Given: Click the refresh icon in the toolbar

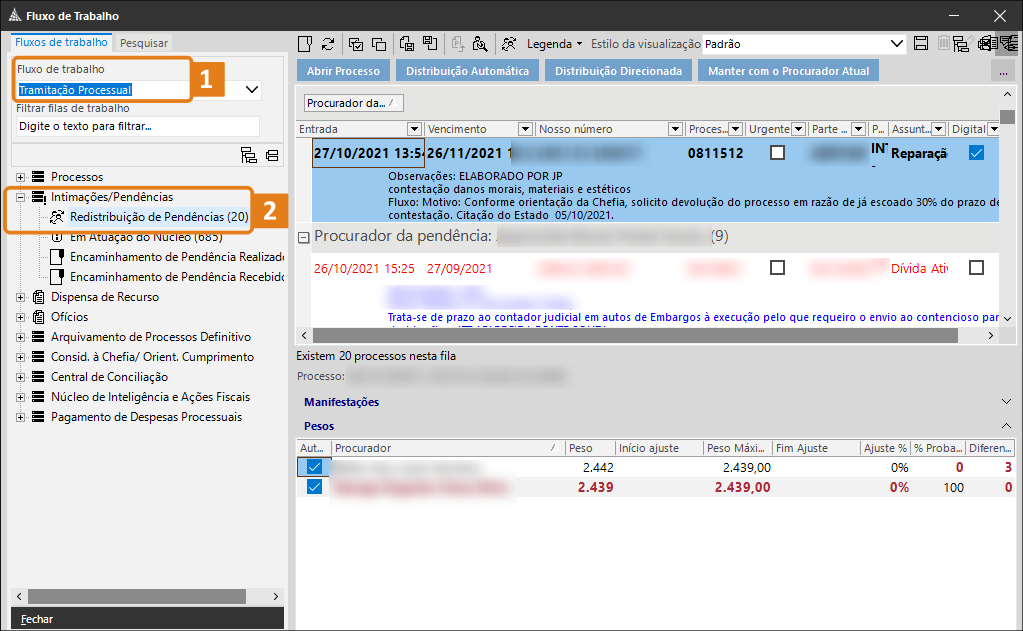Looking at the screenshot, I should tap(328, 44).
